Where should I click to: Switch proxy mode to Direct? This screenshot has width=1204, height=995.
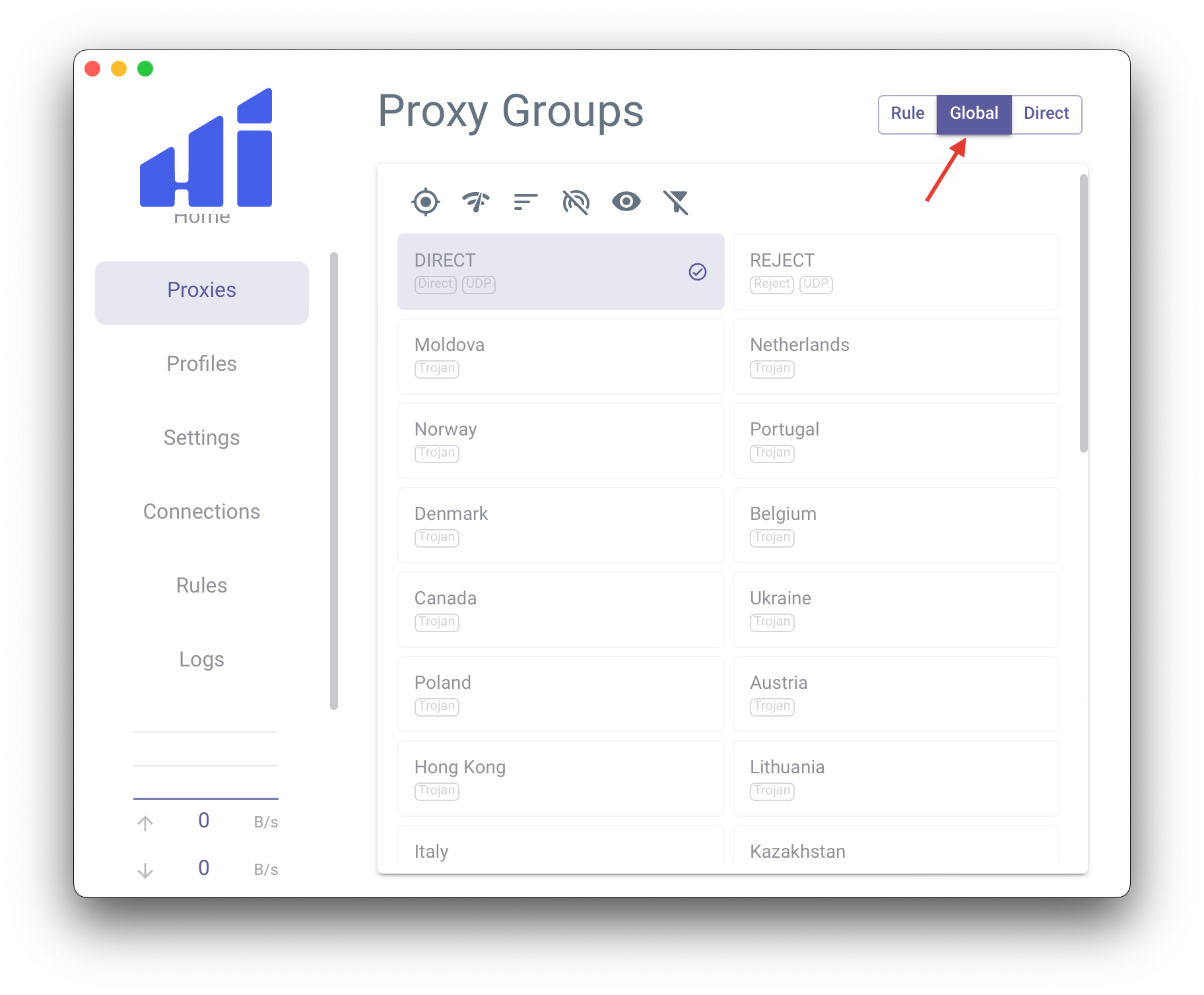[1046, 113]
